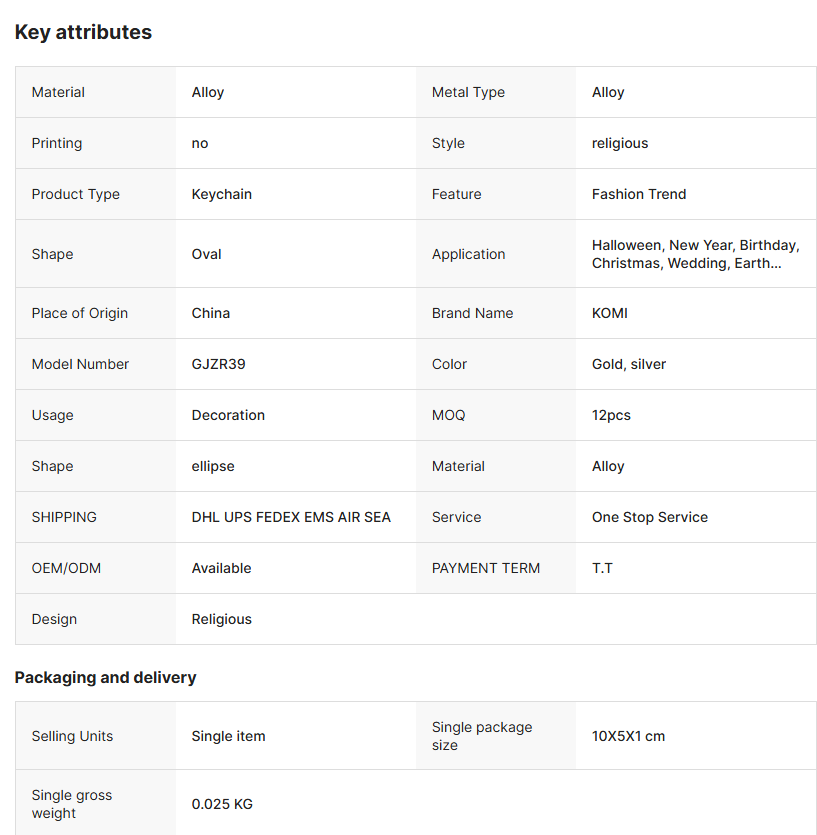The image size is (817, 835).
Task: Click the OEM/ODM label
Action: (66, 568)
